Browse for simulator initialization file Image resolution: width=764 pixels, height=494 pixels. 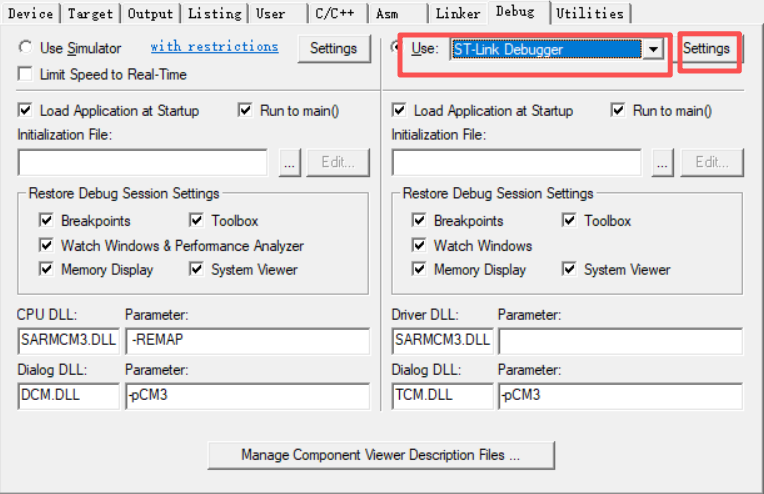click(x=289, y=162)
